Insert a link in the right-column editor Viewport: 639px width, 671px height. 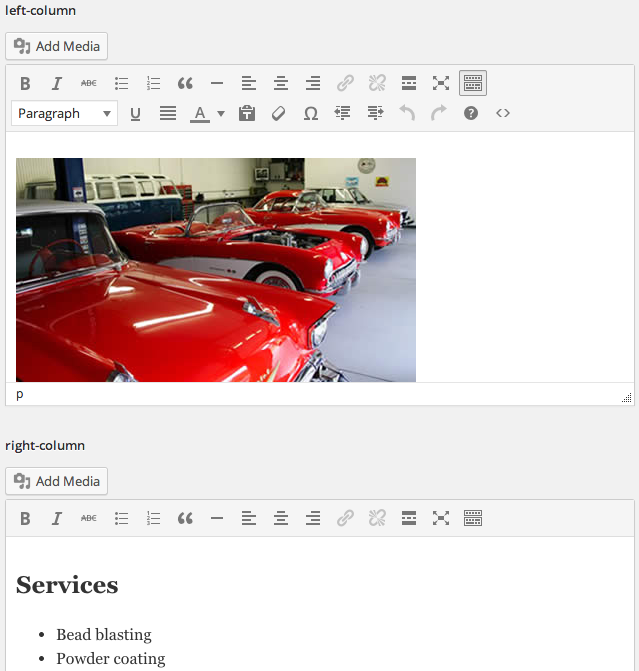pos(345,518)
